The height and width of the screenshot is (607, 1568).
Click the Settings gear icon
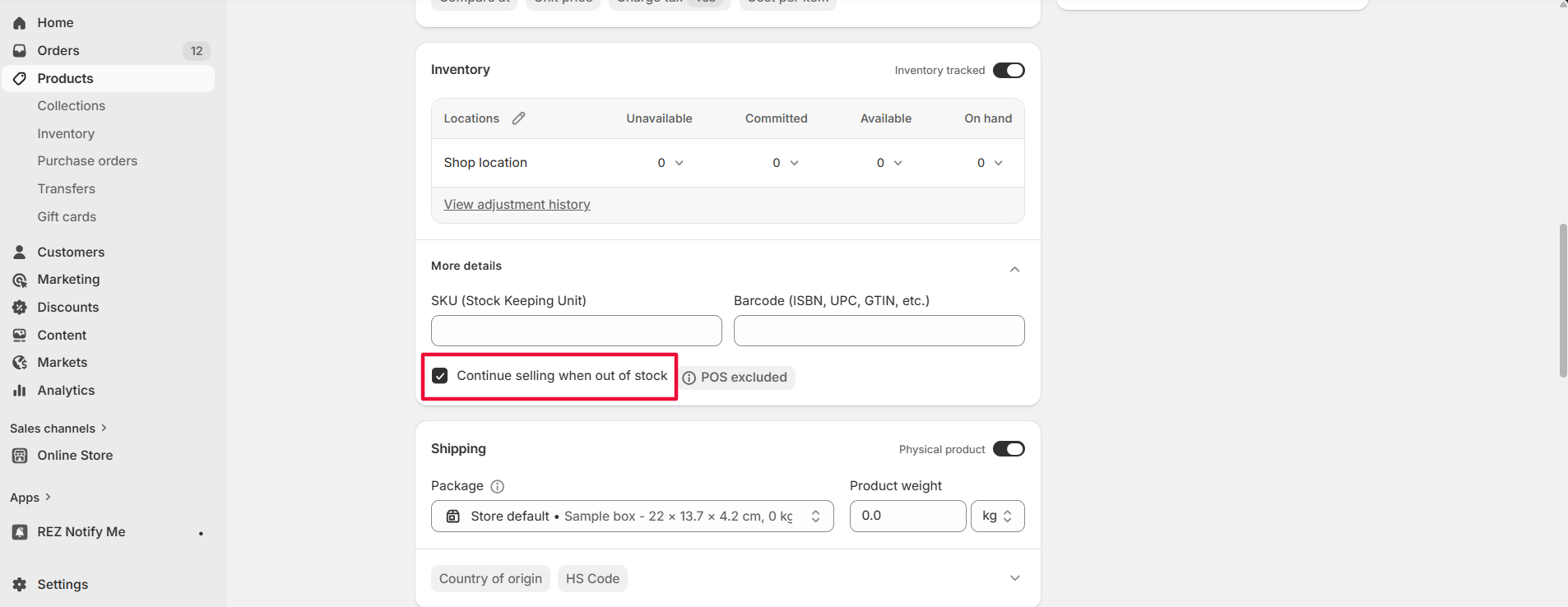click(x=20, y=585)
